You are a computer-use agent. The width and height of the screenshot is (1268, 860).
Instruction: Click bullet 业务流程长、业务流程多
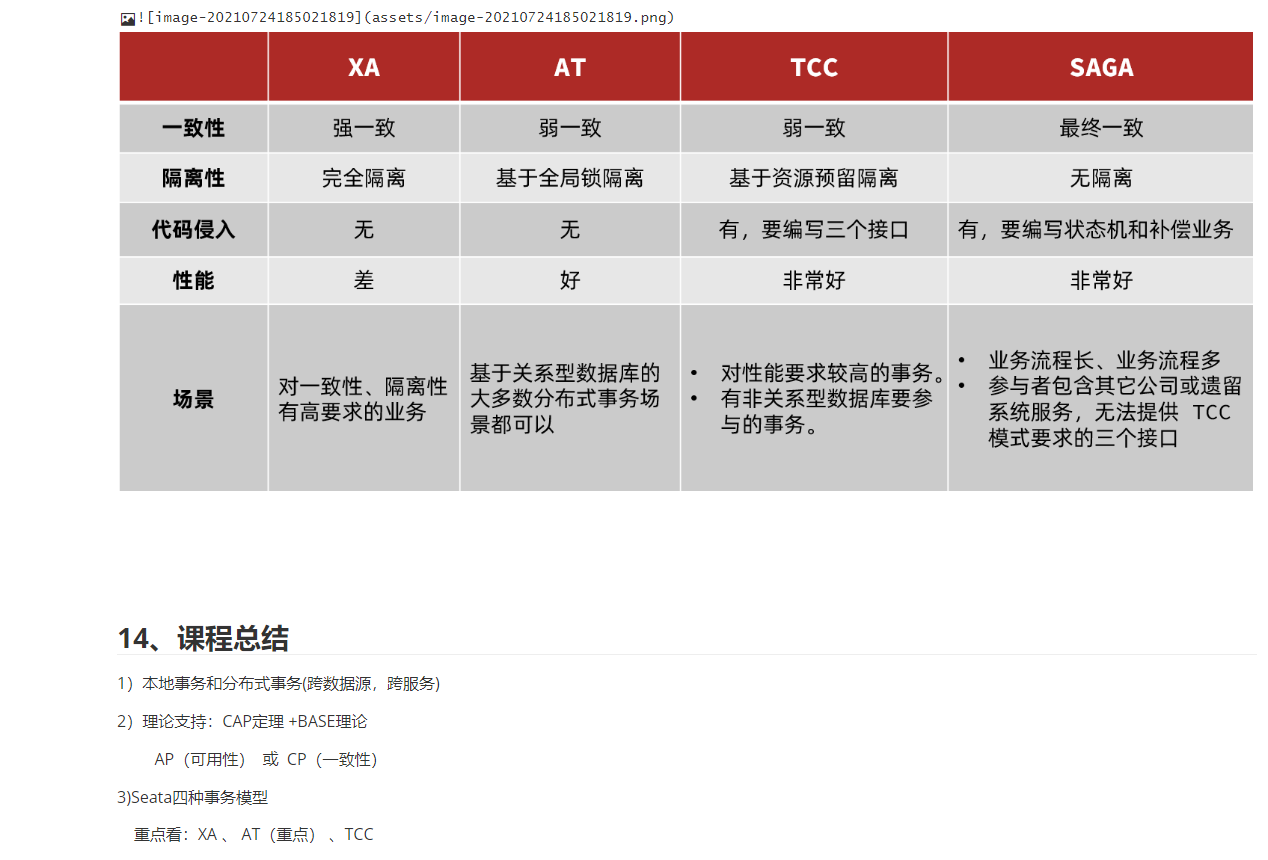(1089, 361)
